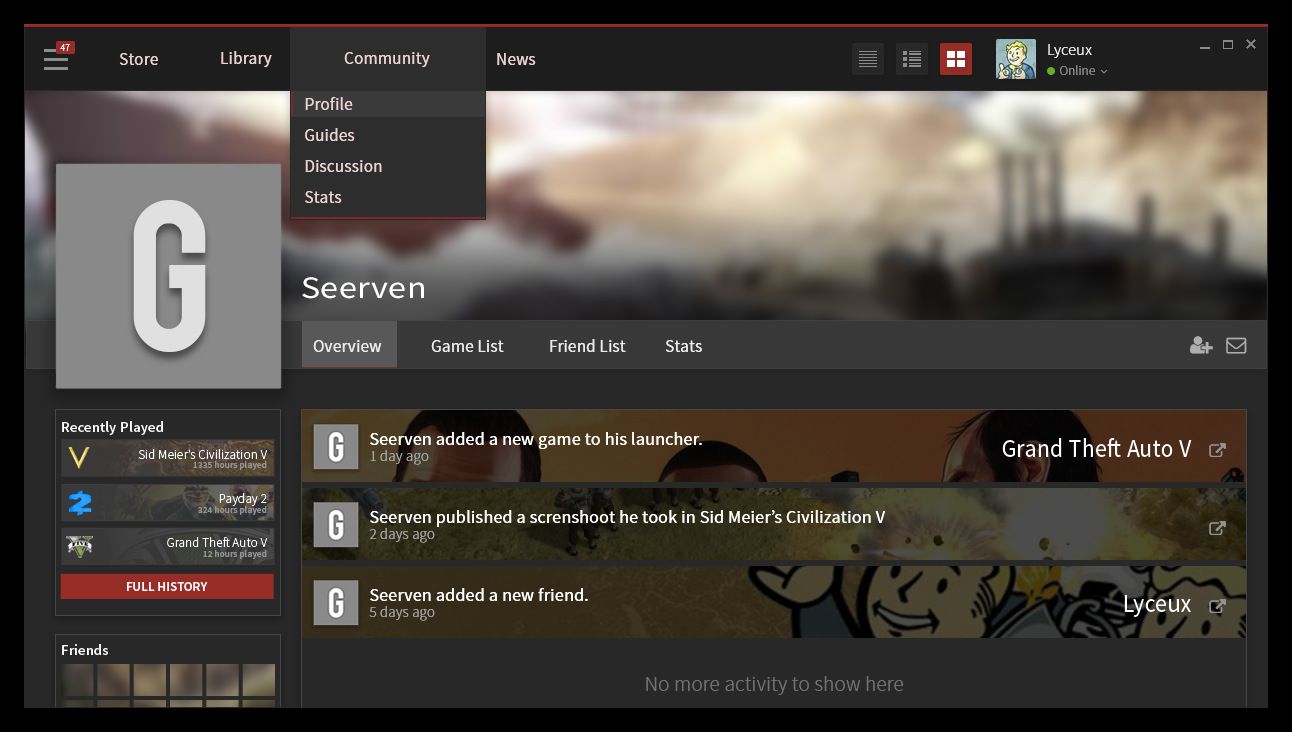
Task: Open the hamburger menu with notification badge
Action: (x=58, y=58)
